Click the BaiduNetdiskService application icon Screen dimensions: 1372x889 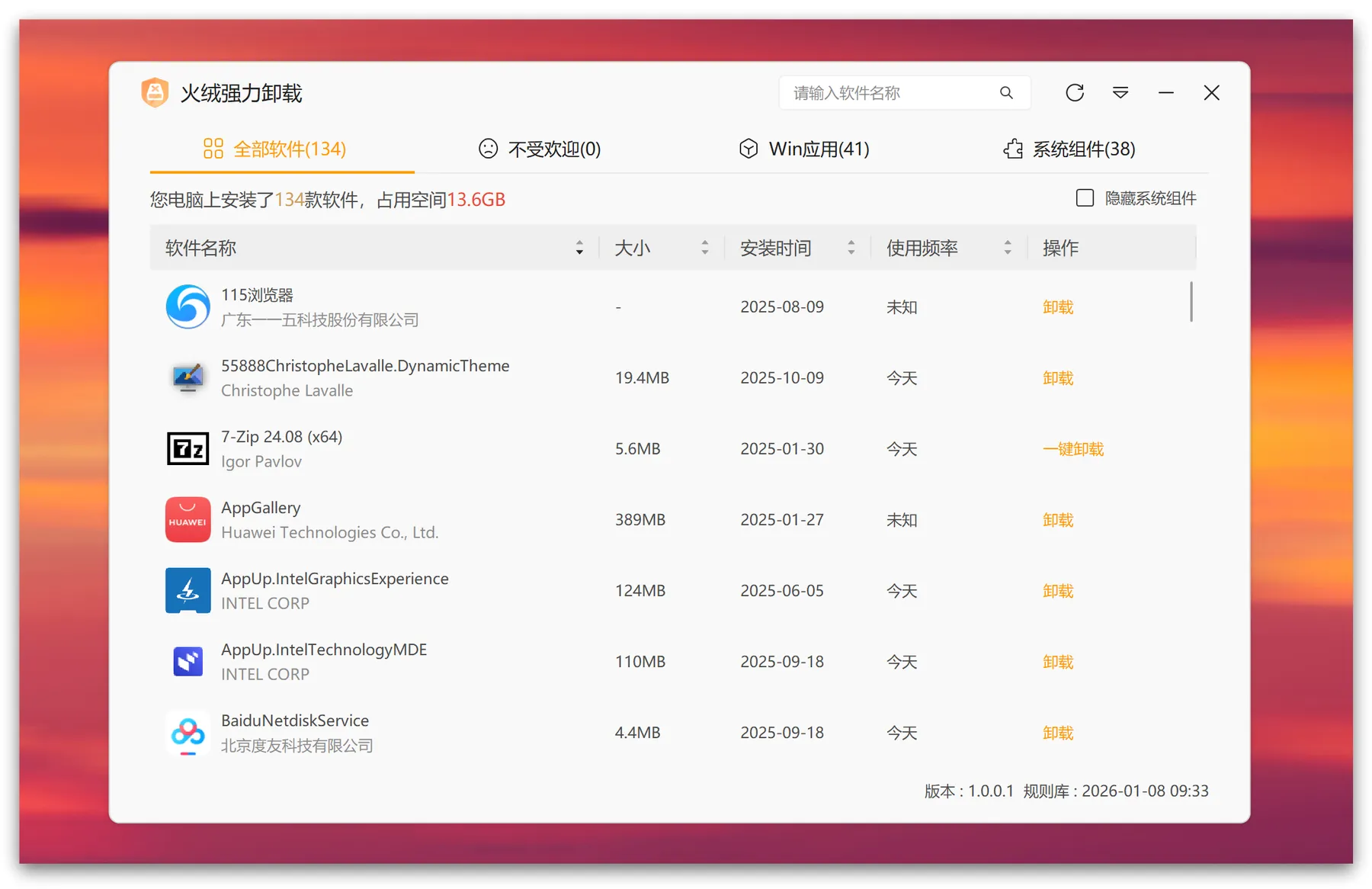188,733
